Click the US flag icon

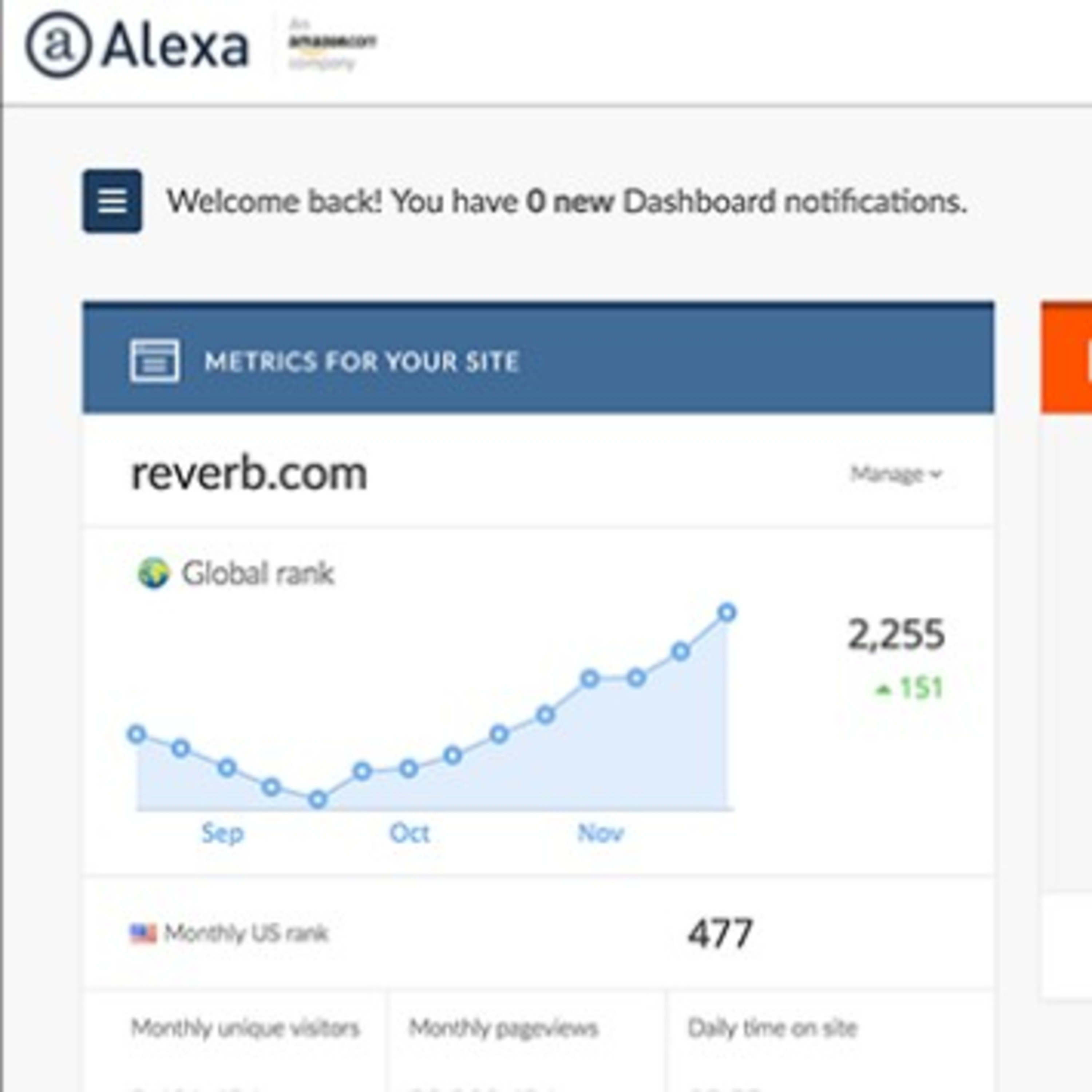tap(143, 933)
